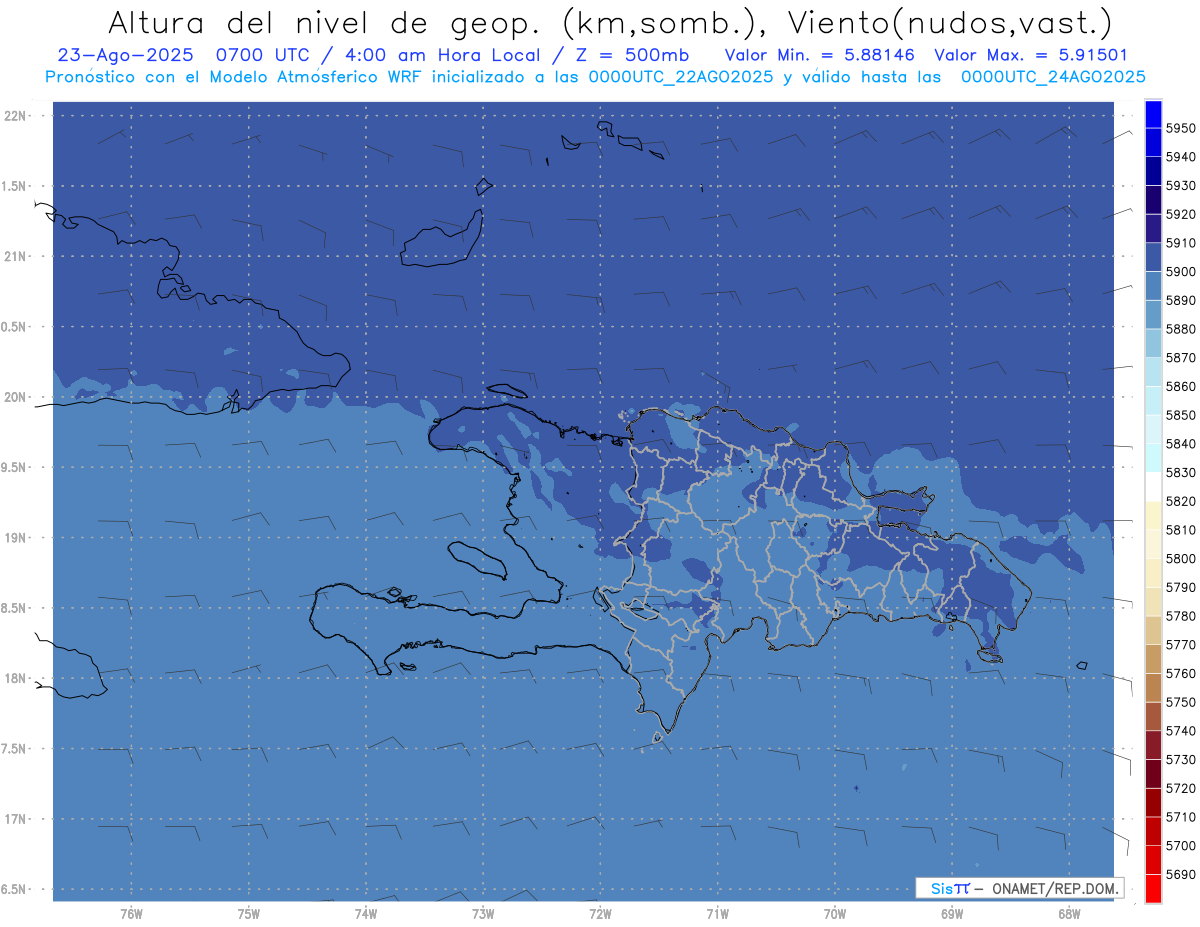Click the bright blue top segment of the color legend
Screen dimensions: 1200x927
pyautogui.click(x=1153, y=113)
